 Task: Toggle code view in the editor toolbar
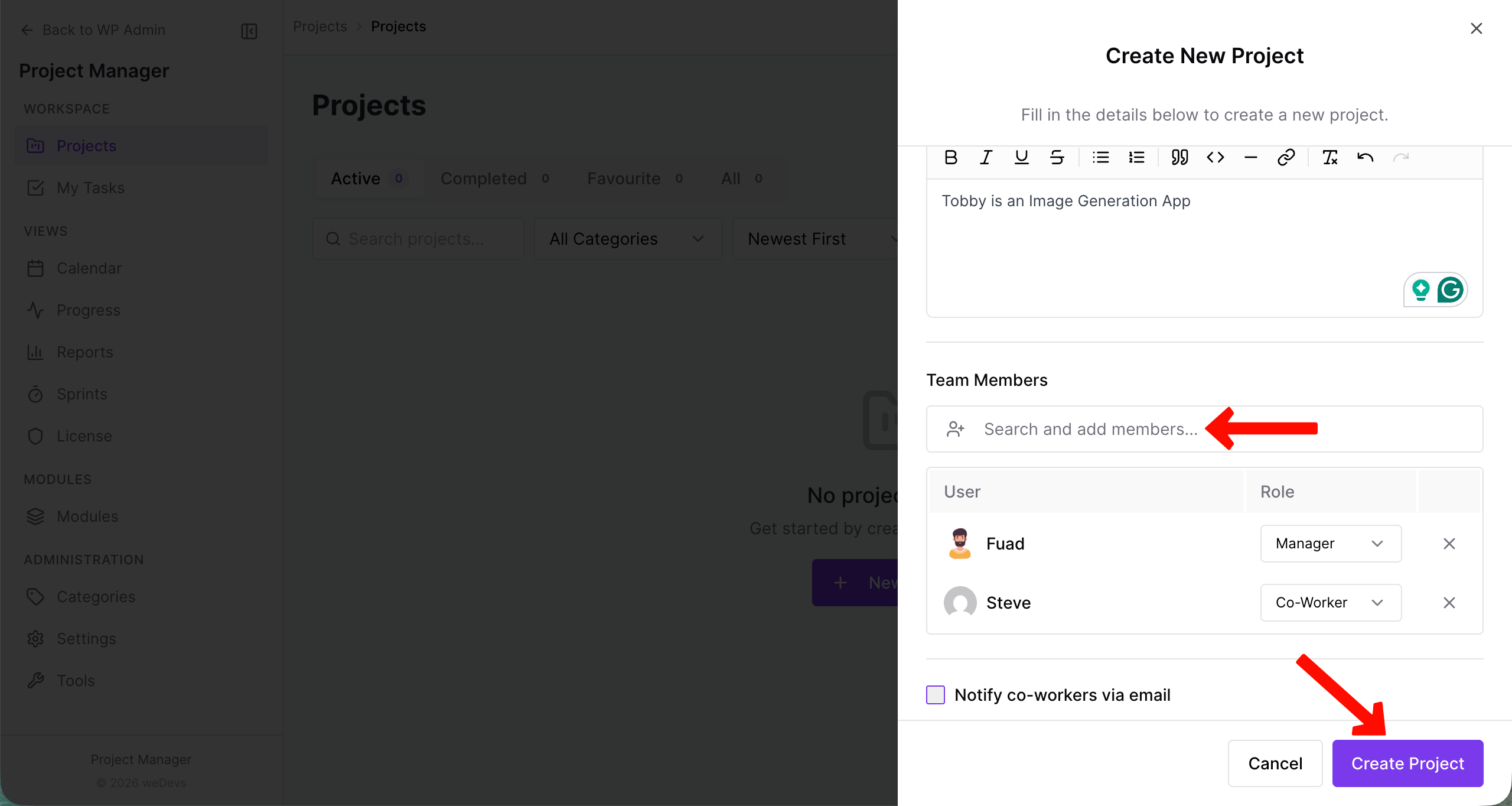(1215, 157)
